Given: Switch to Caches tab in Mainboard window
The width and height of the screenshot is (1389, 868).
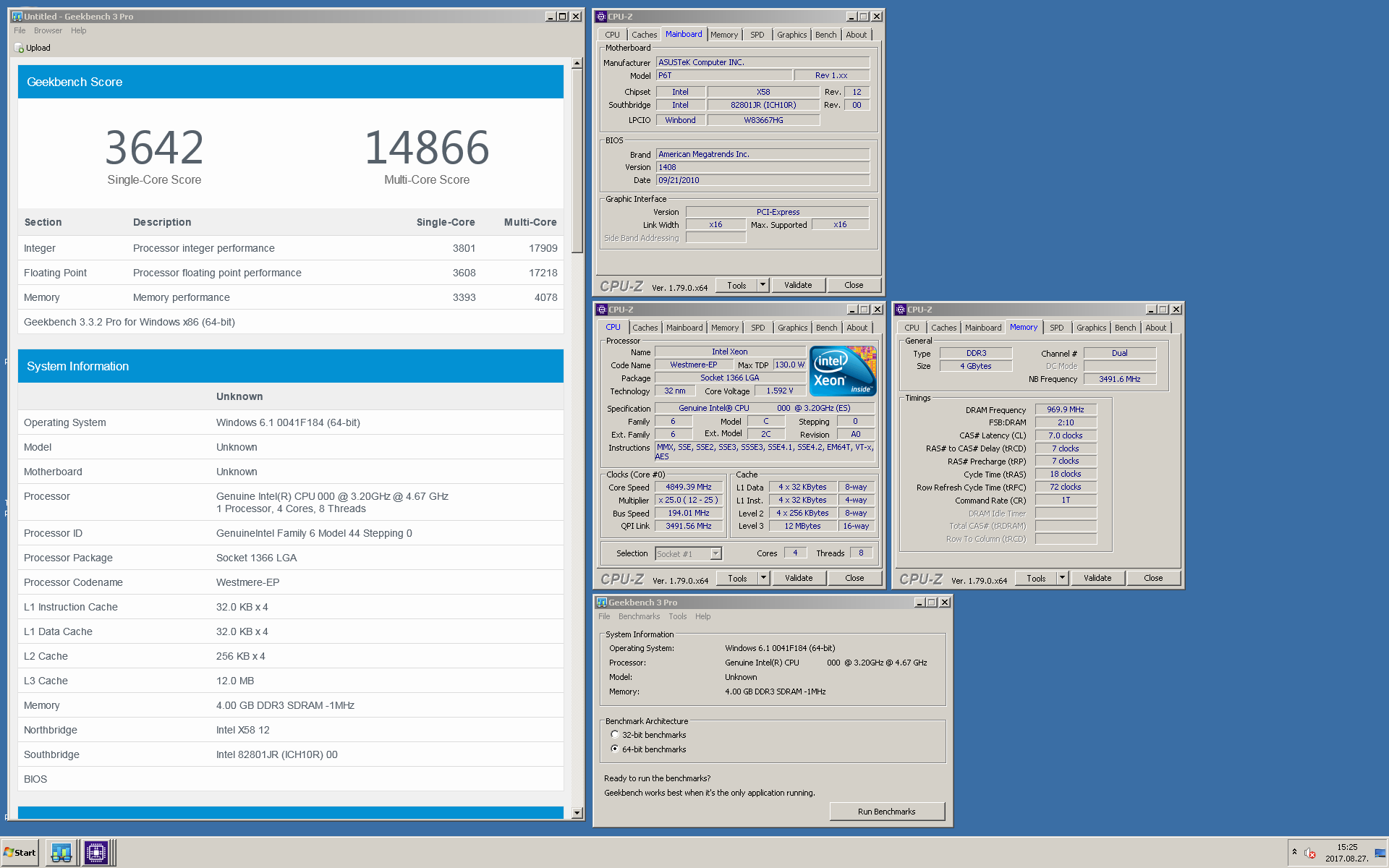Looking at the screenshot, I should [x=644, y=35].
